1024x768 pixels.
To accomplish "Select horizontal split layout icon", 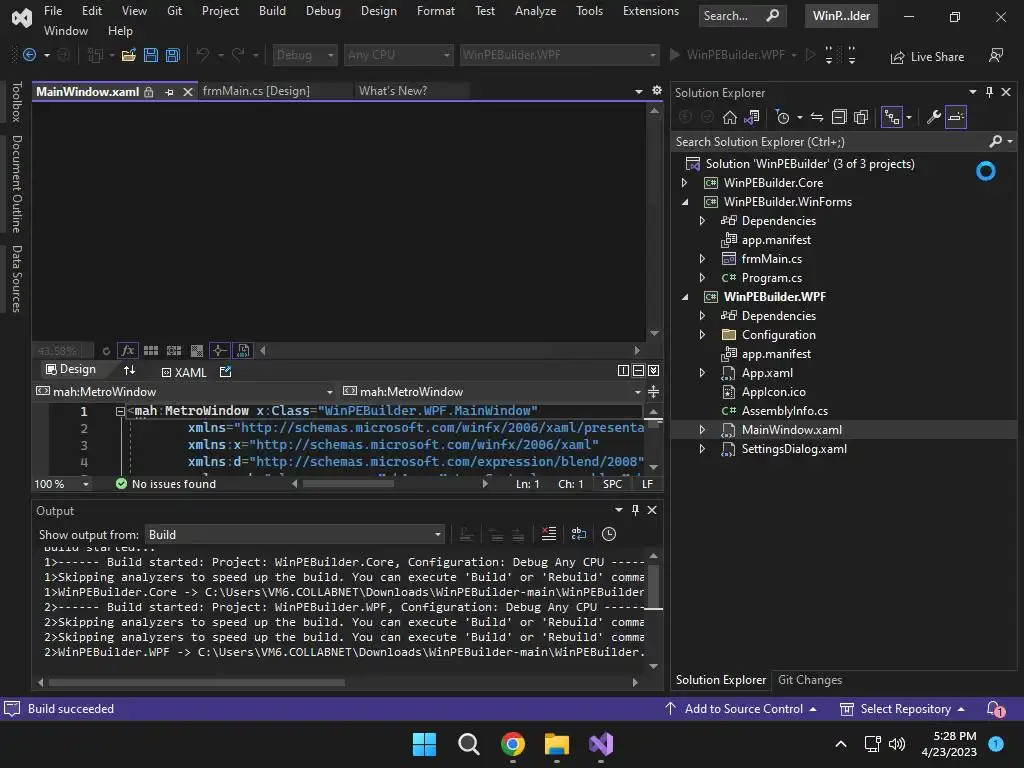I will point(638,371).
